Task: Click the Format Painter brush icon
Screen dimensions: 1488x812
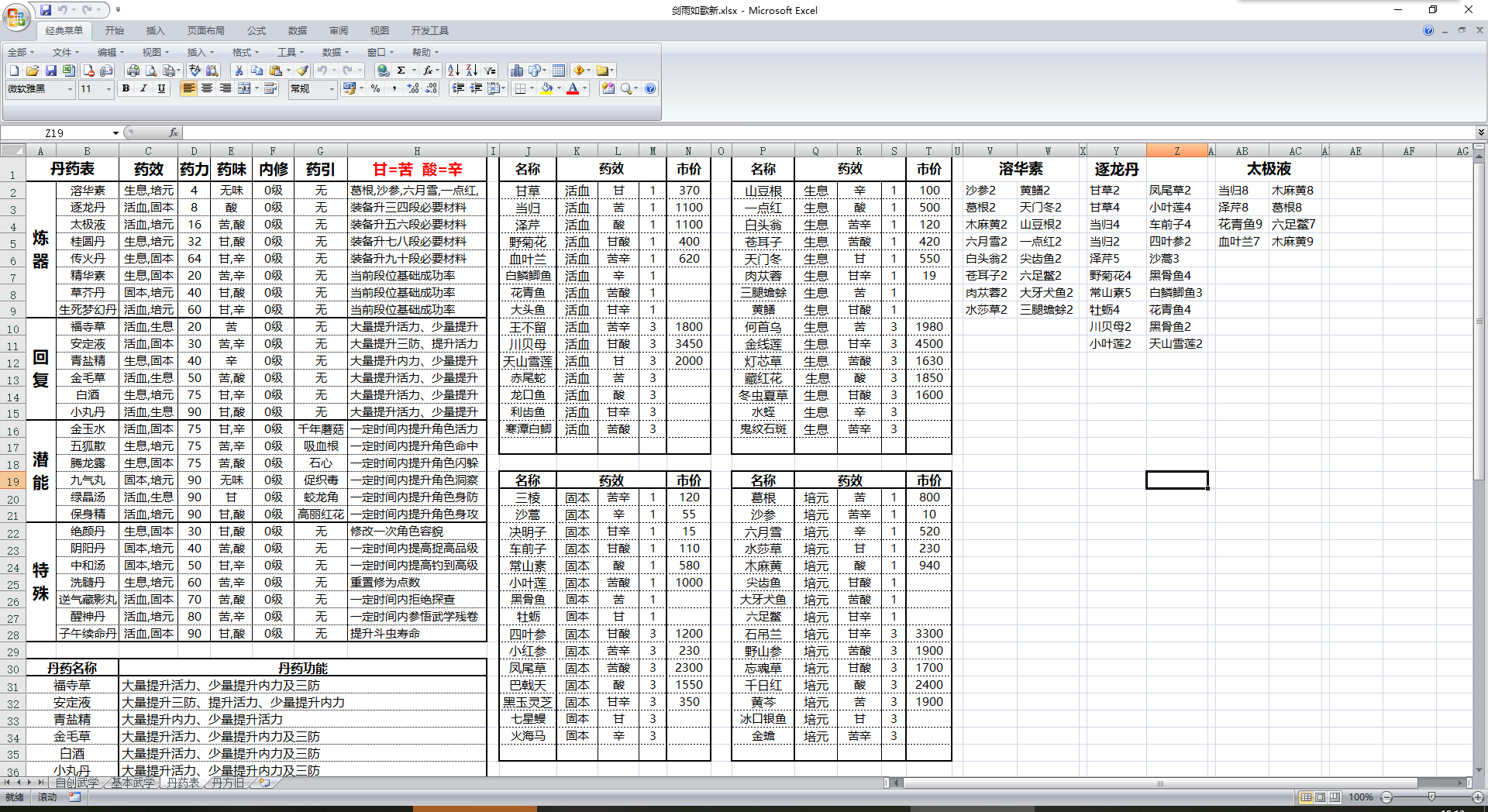Action: 303,71
